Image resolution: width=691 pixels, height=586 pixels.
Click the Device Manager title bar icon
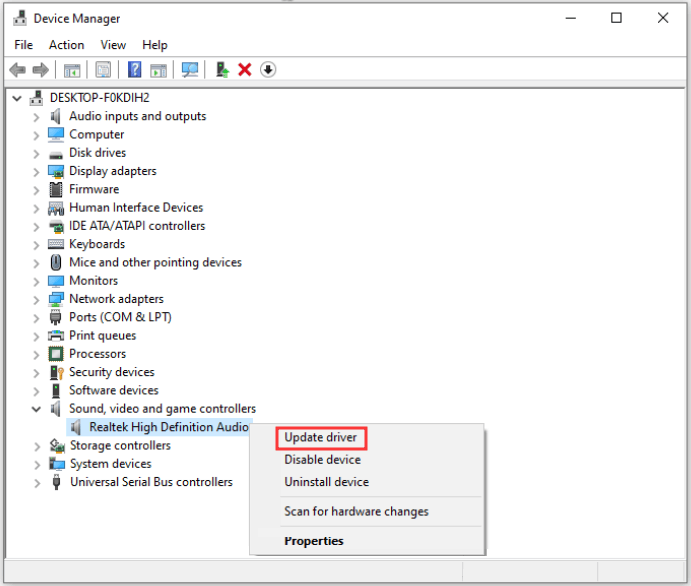19,18
